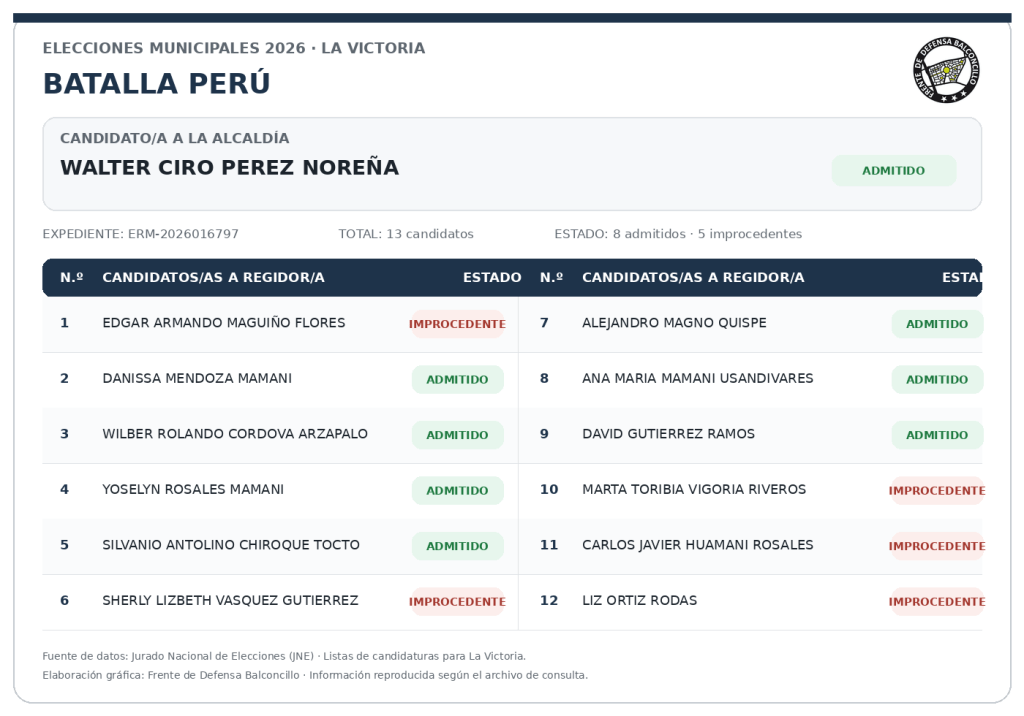Click the TOTAL: 13 candidatos label

point(406,234)
